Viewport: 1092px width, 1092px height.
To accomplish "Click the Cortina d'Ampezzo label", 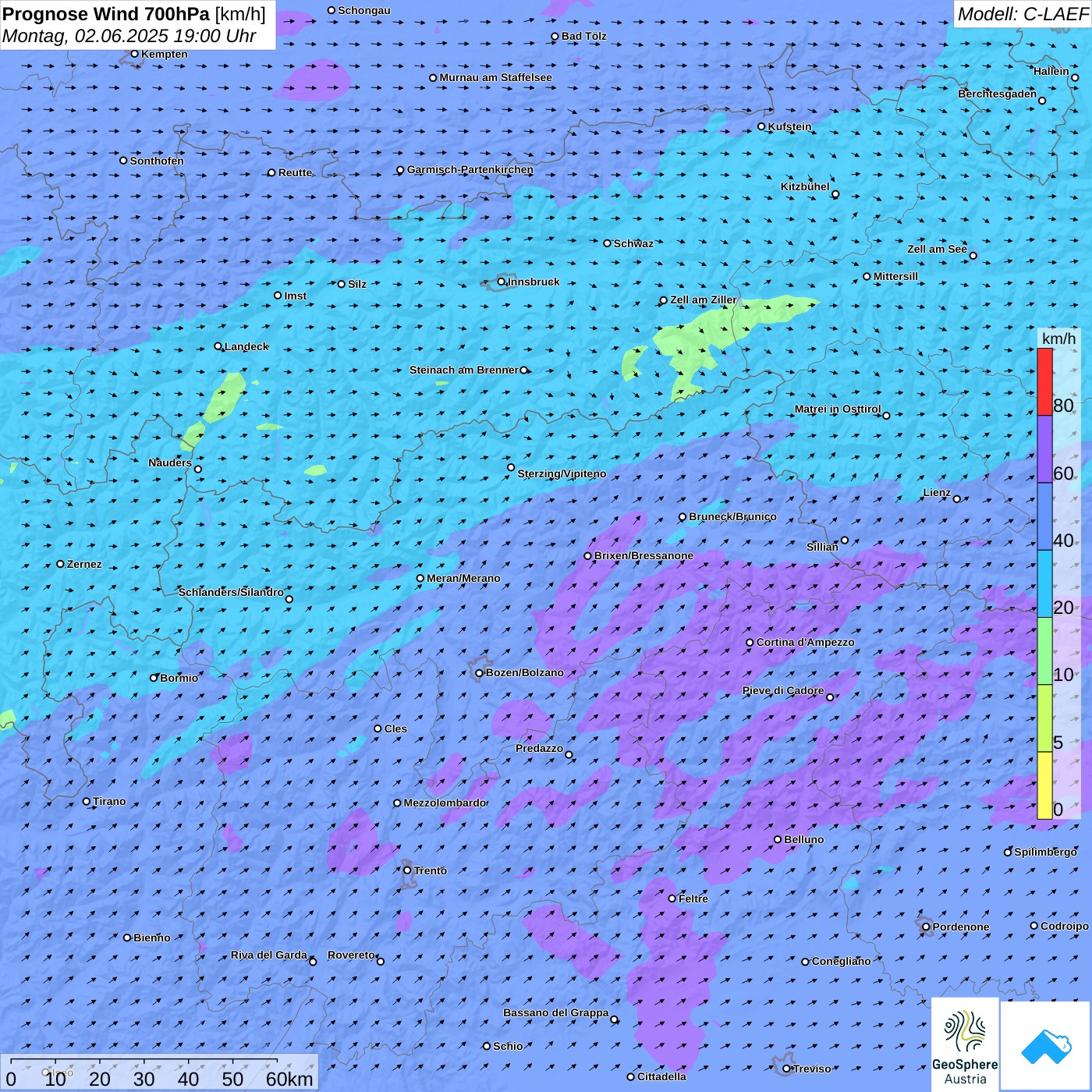I will [805, 642].
